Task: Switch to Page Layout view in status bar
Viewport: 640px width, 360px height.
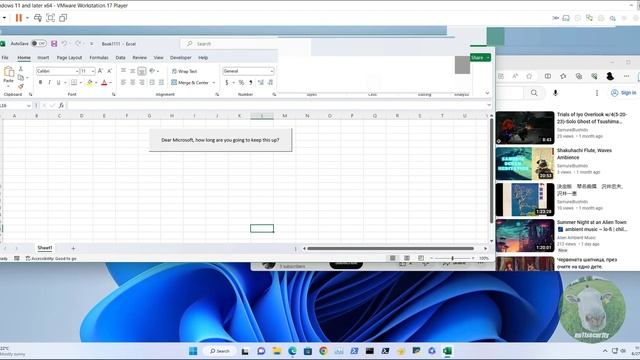Action: 407,258
